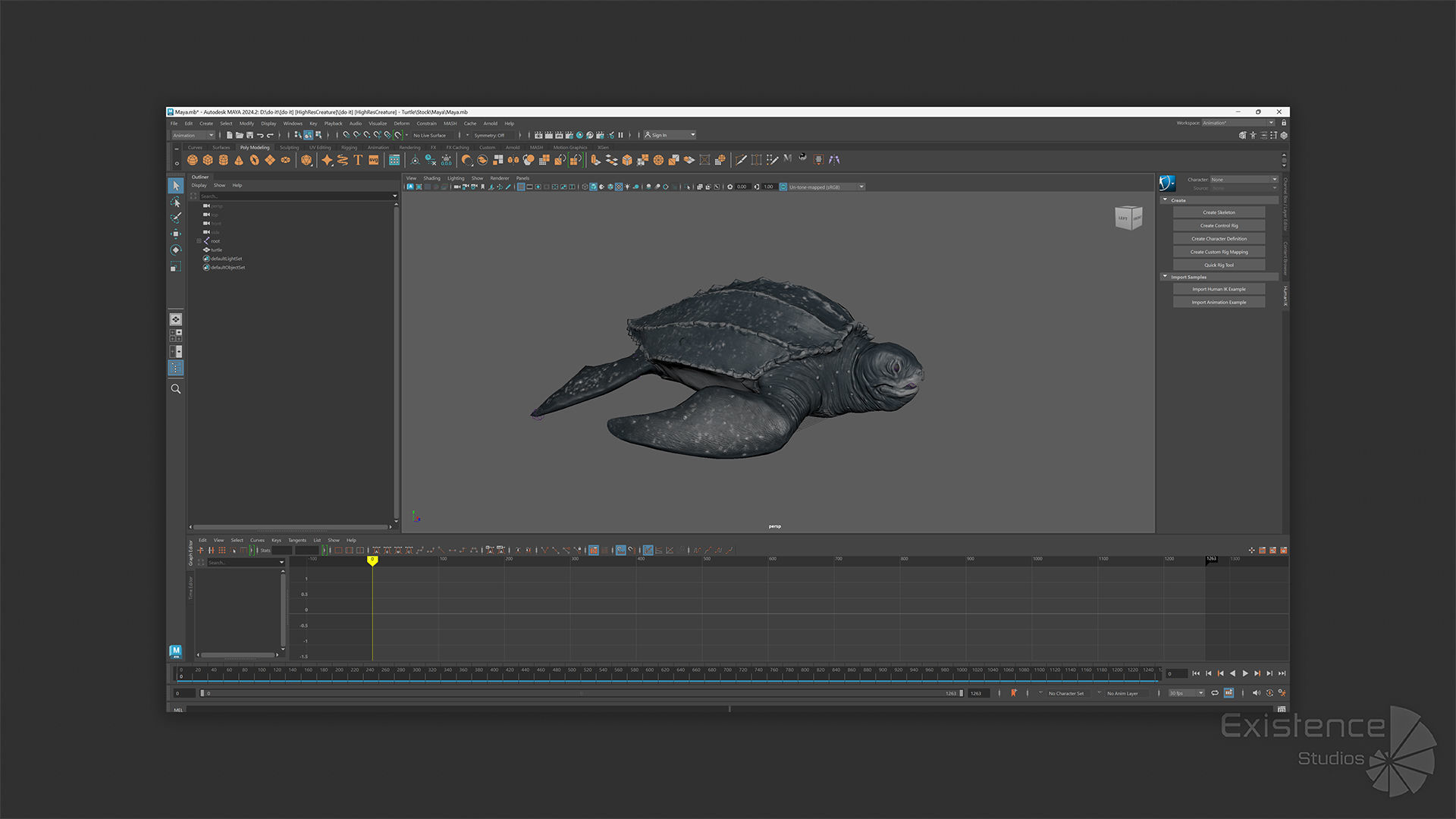Click the view cube in viewport
Screen dimensions: 1456x819
pos(1128,218)
